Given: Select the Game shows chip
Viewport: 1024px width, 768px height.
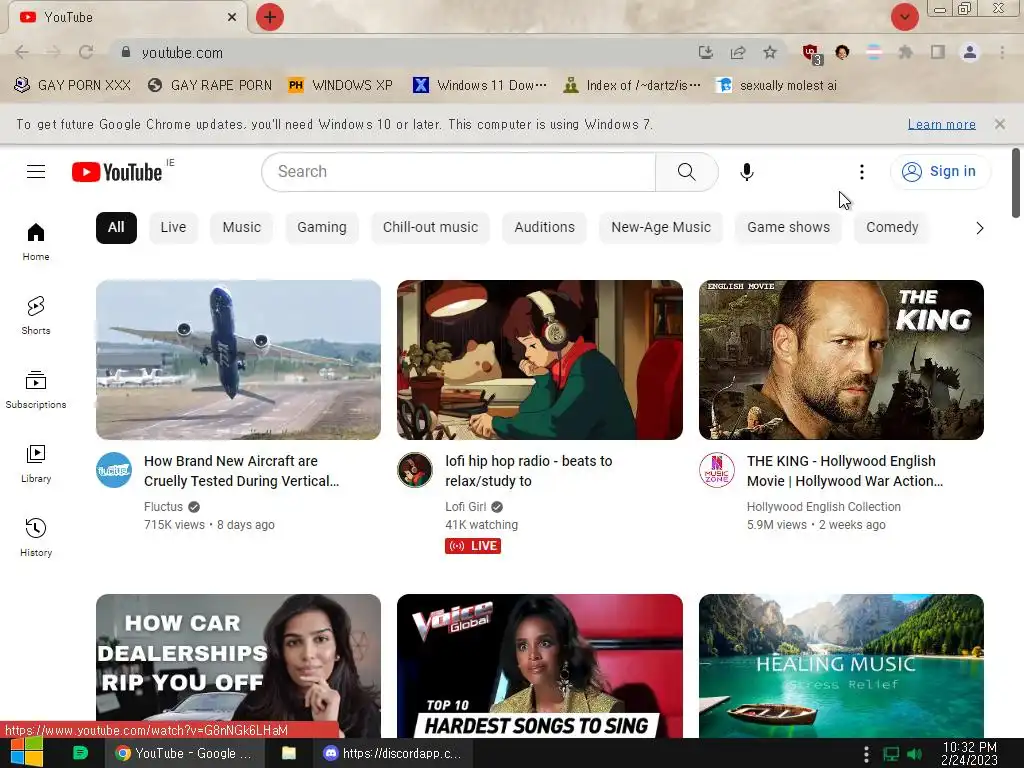Looking at the screenshot, I should 788,227.
